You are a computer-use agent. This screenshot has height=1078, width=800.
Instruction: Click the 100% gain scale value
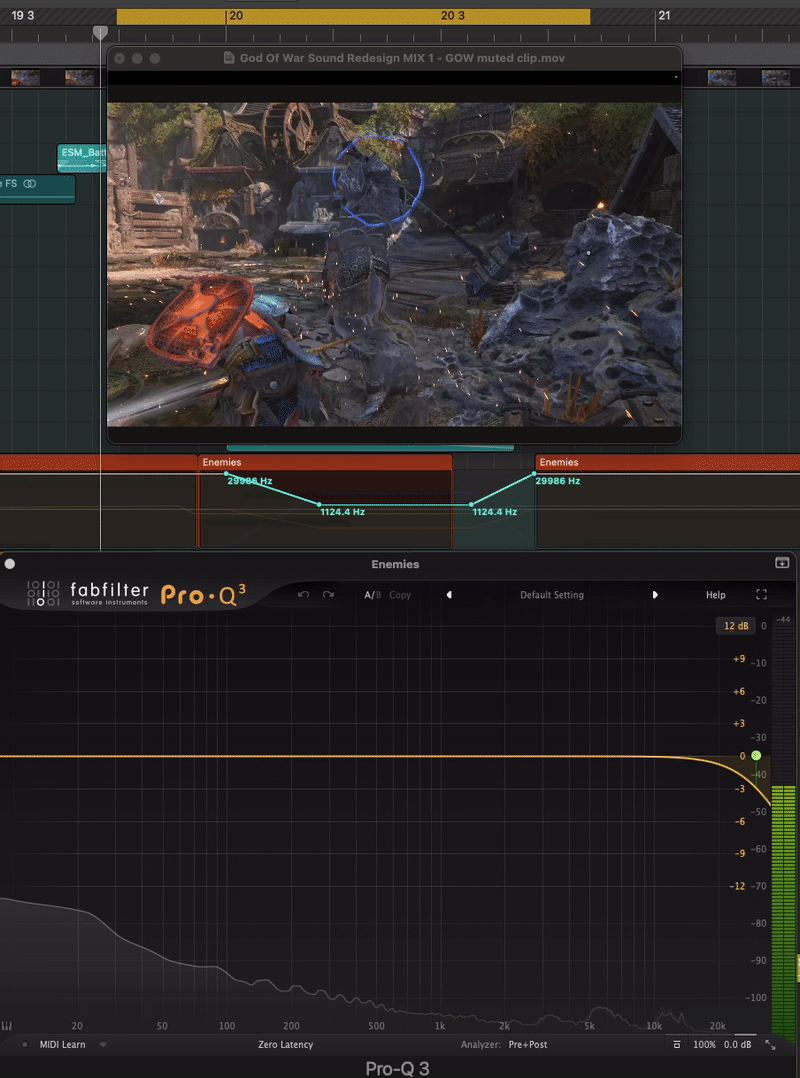coord(704,1045)
